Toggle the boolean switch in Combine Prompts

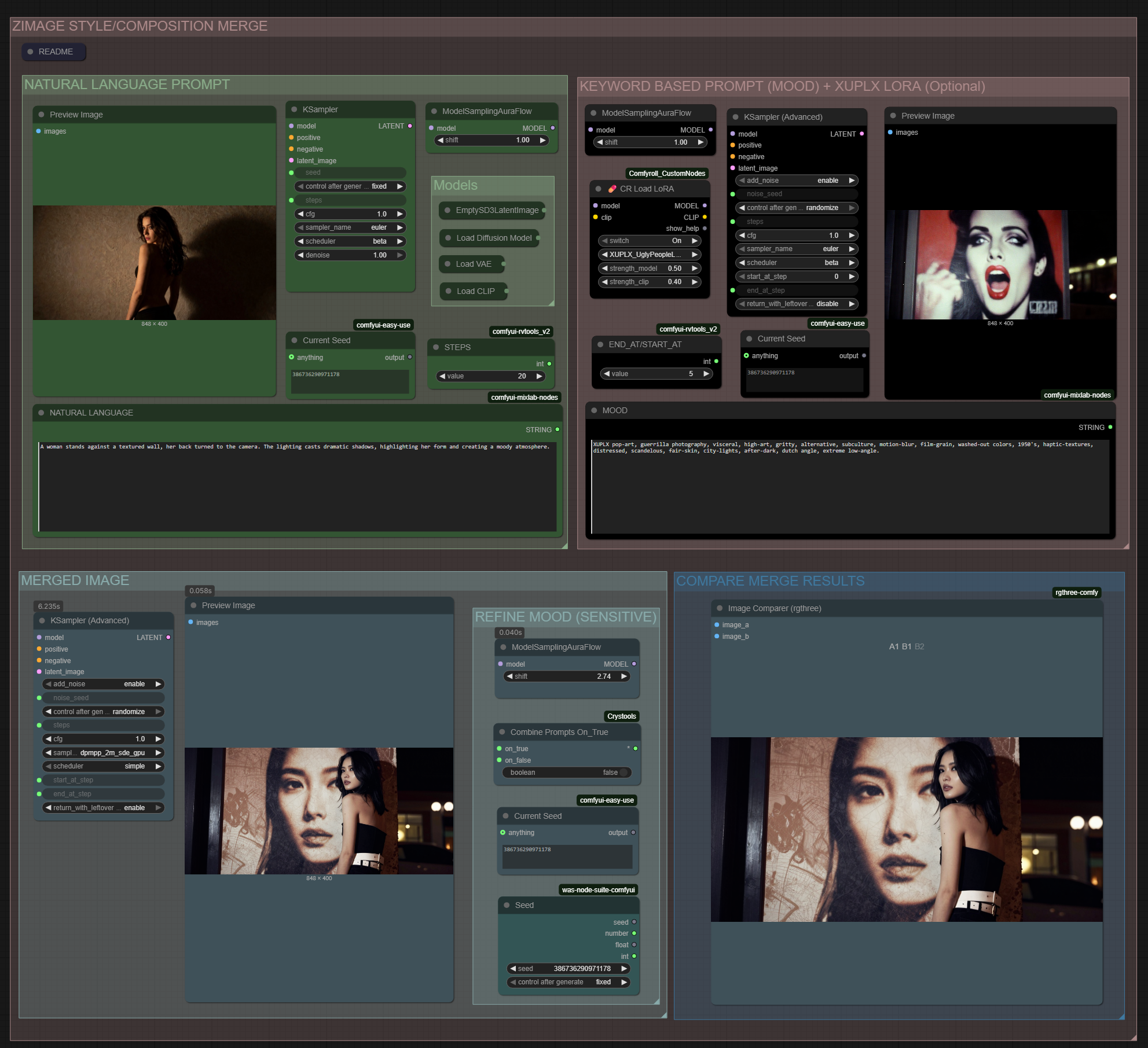(x=623, y=773)
